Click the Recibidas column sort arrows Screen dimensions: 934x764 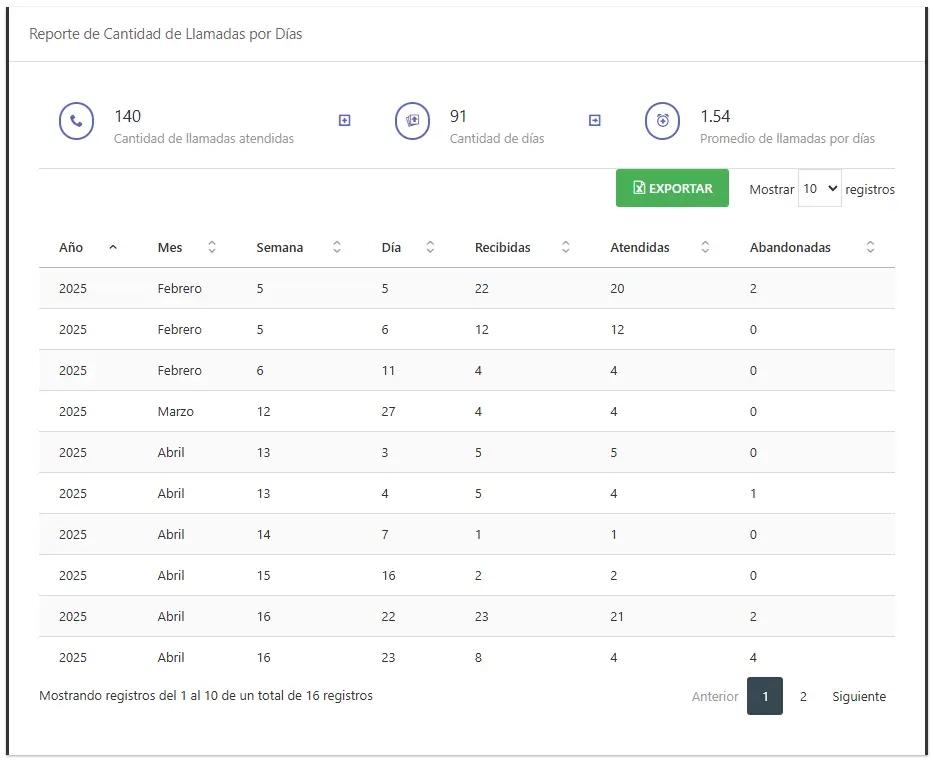pos(566,247)
